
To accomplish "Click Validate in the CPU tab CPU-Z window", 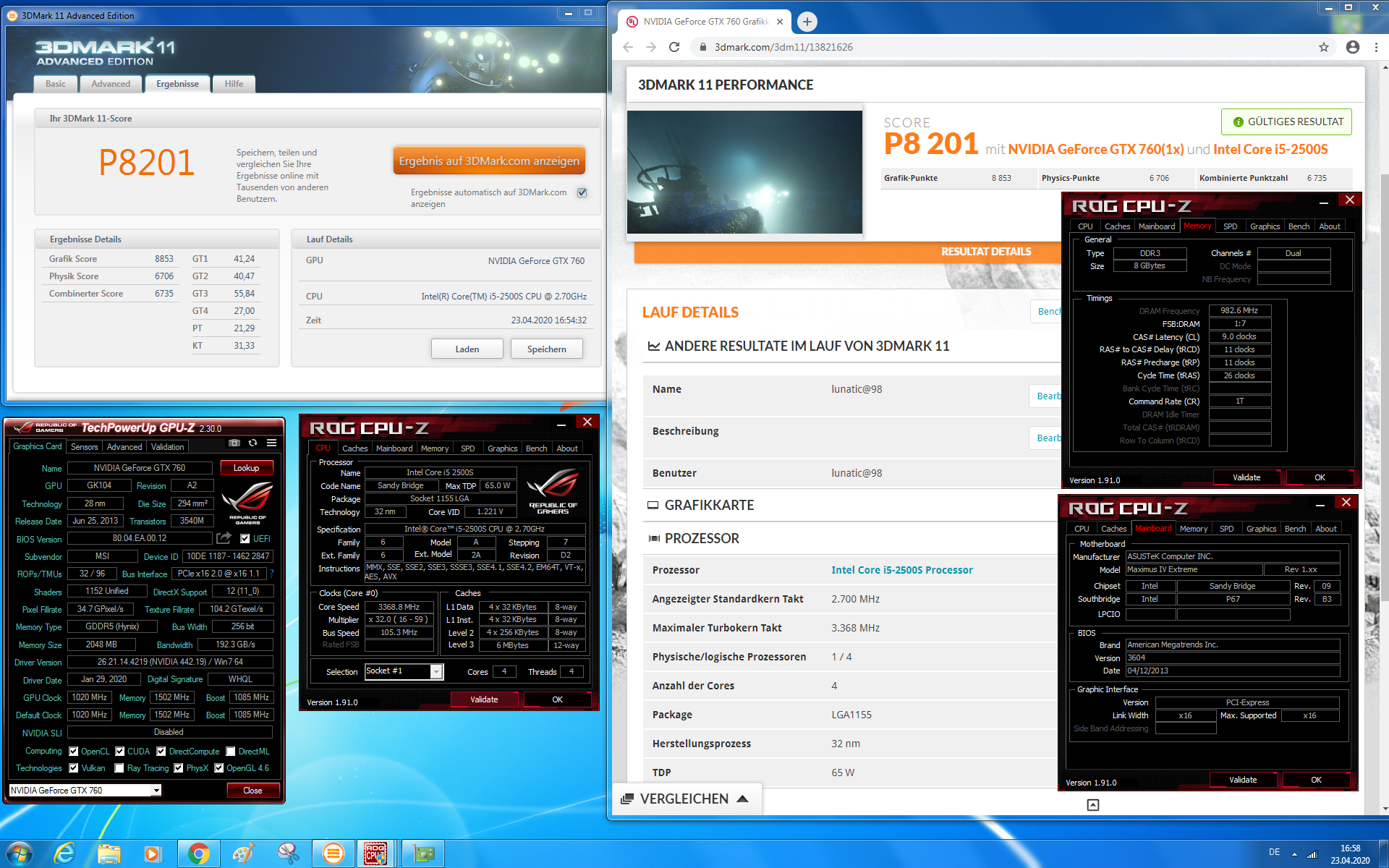I will pos(484,699).
